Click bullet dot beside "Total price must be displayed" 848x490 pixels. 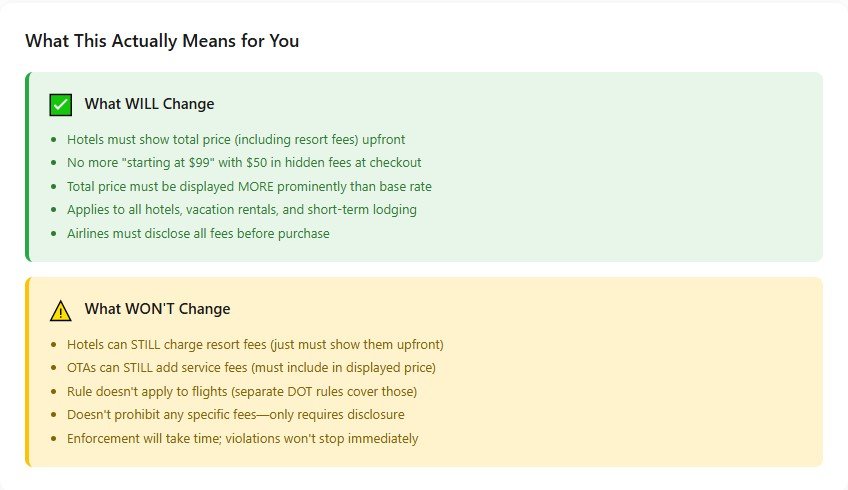[53, 187]
